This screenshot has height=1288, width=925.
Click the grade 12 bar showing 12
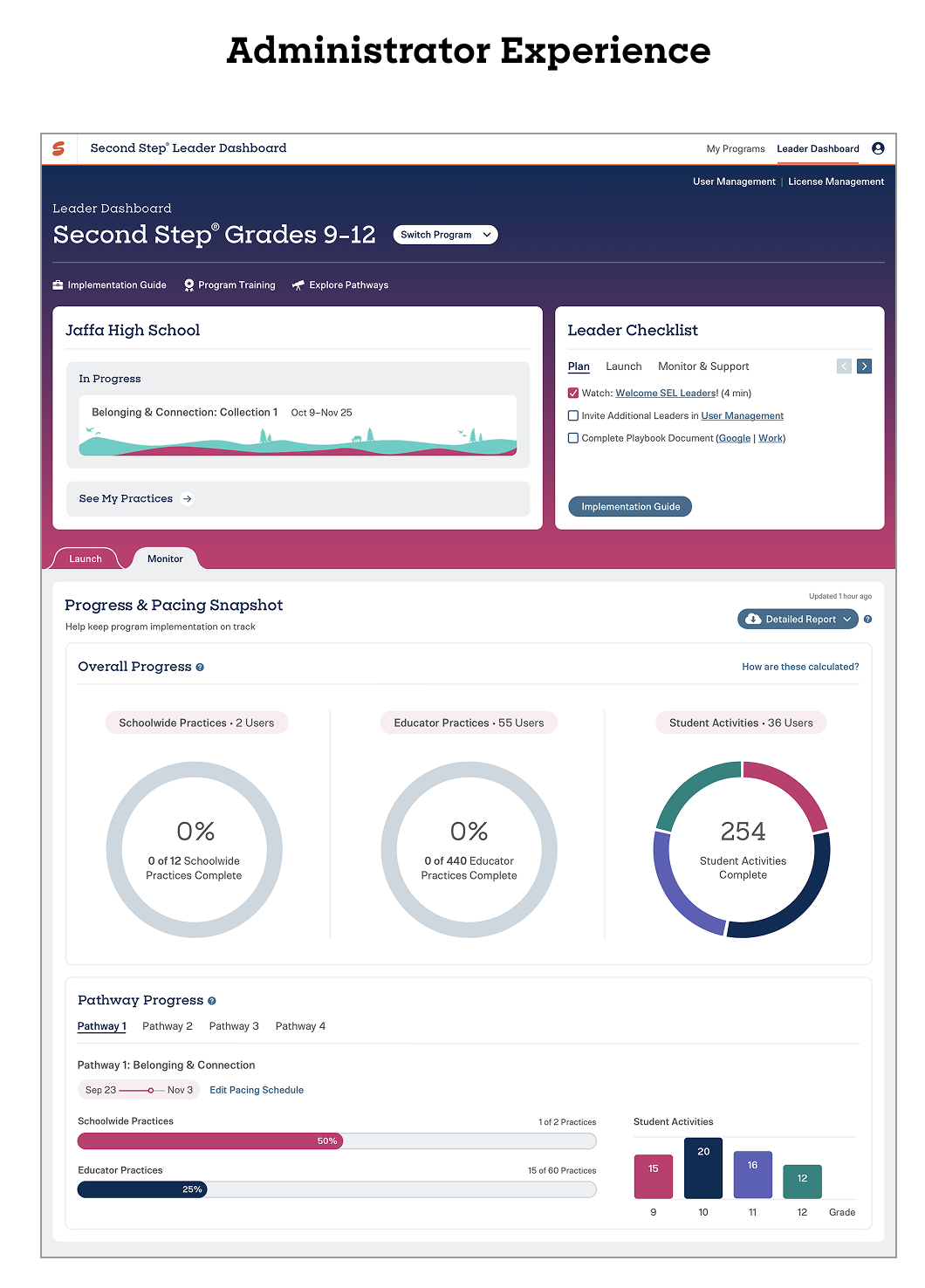pos(802,1182)
